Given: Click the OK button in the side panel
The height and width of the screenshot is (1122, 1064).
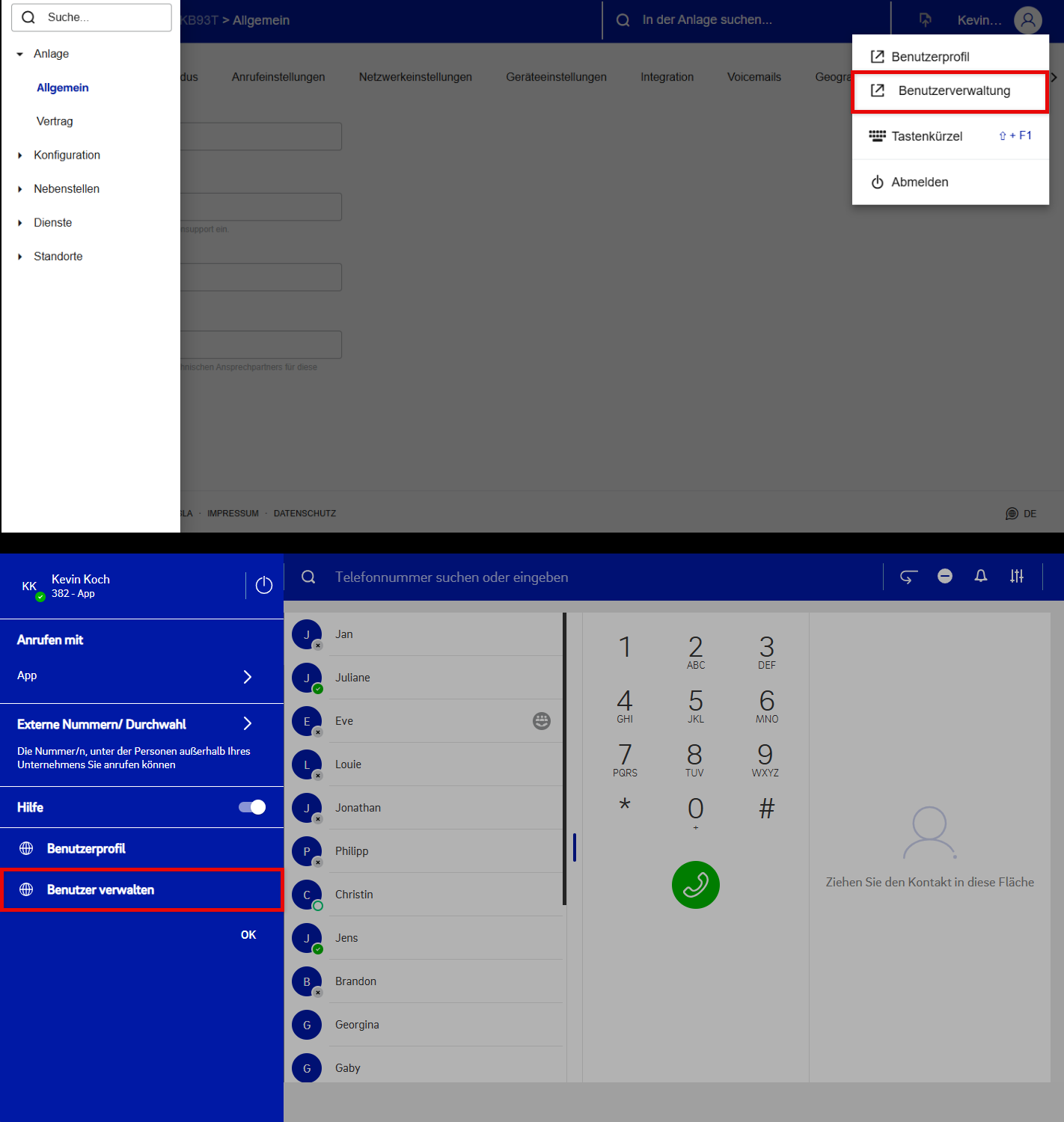Looking at the screenshot, I should pos(248,935).
